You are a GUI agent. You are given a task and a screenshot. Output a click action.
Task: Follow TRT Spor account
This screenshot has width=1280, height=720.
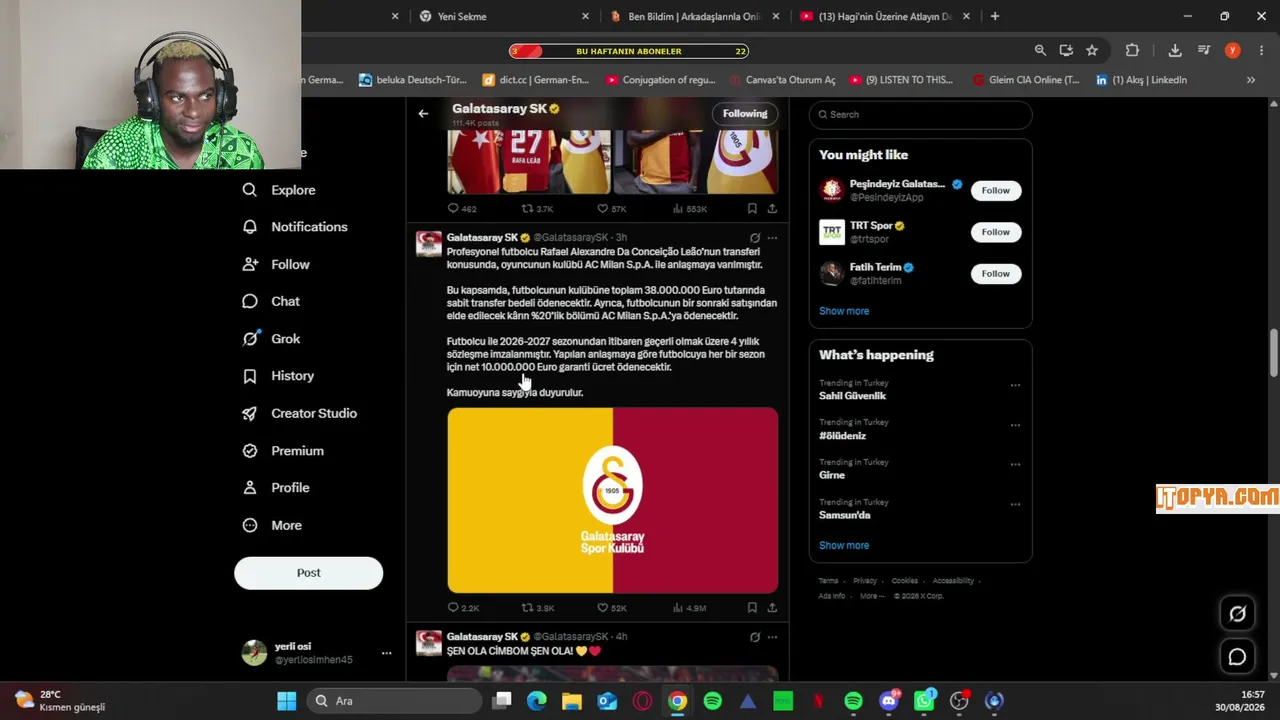click(x=995, y=232)
